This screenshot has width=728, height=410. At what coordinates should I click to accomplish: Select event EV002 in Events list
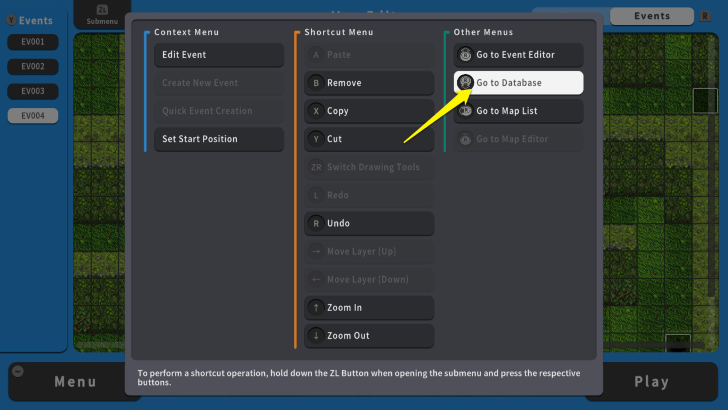tap(33, 66)
